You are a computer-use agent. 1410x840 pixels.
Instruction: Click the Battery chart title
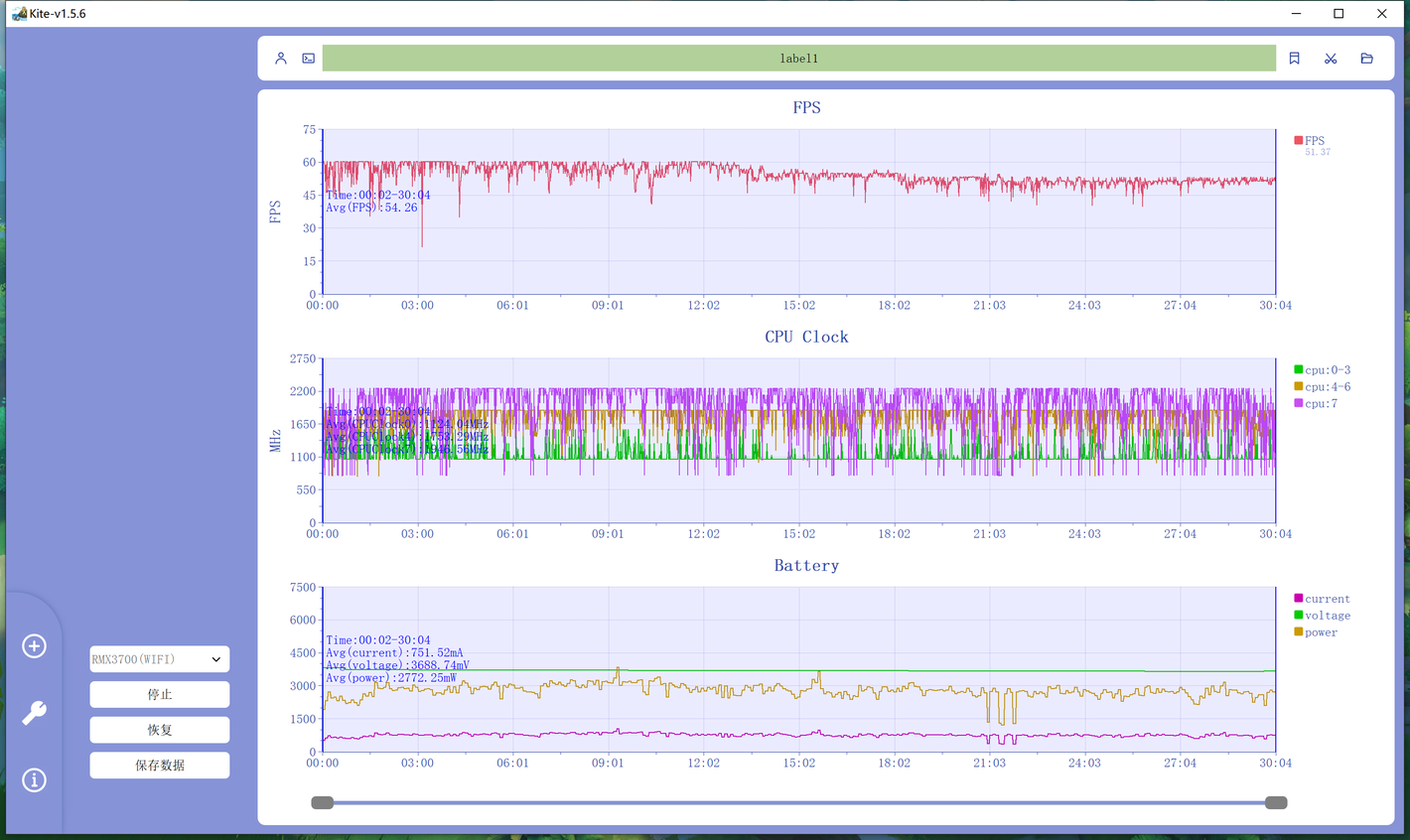tap(806, 565)
